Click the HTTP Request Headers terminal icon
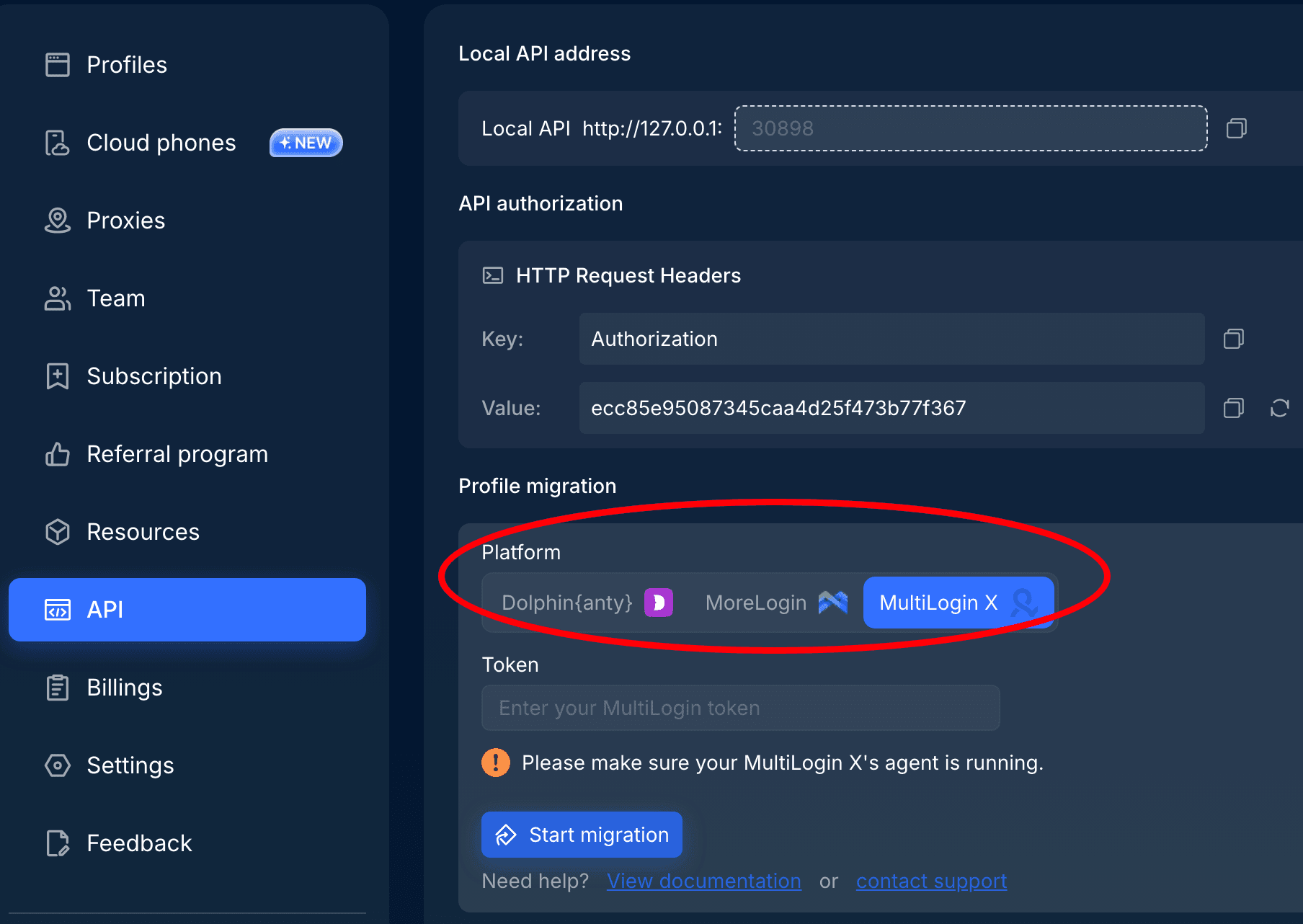Screen dimensions: 1303x924 pos(493,275)
